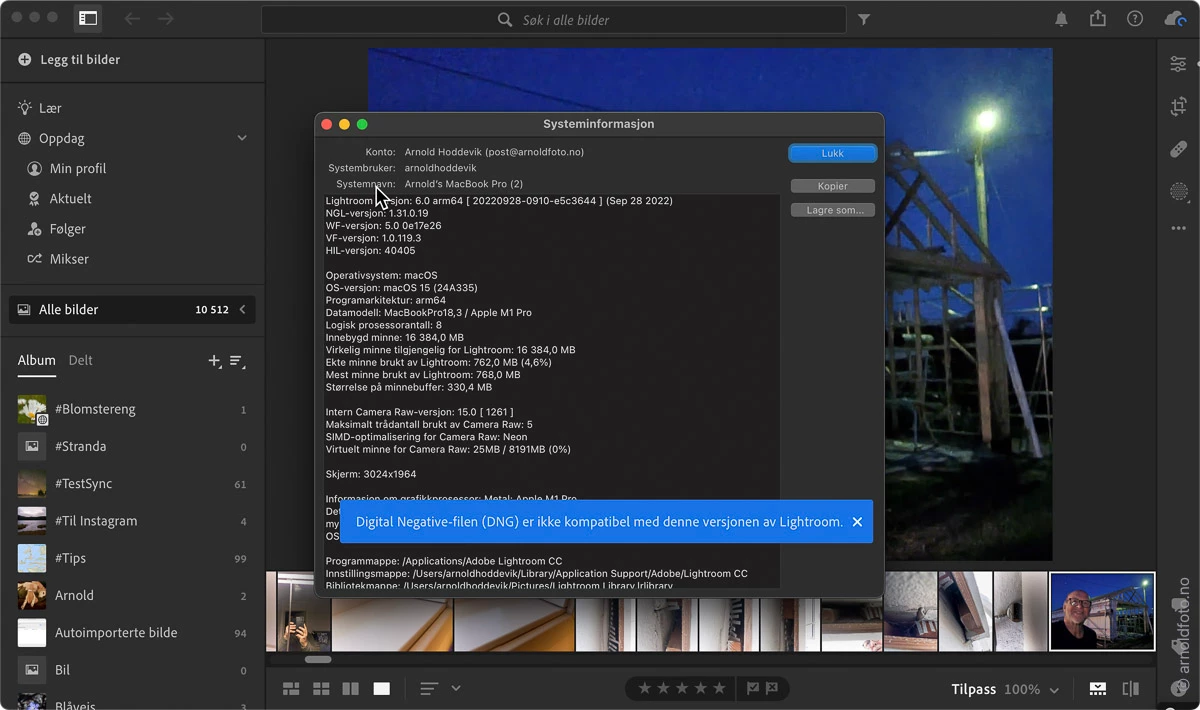Select the Crop and rotate tool

click(1179, 107)
